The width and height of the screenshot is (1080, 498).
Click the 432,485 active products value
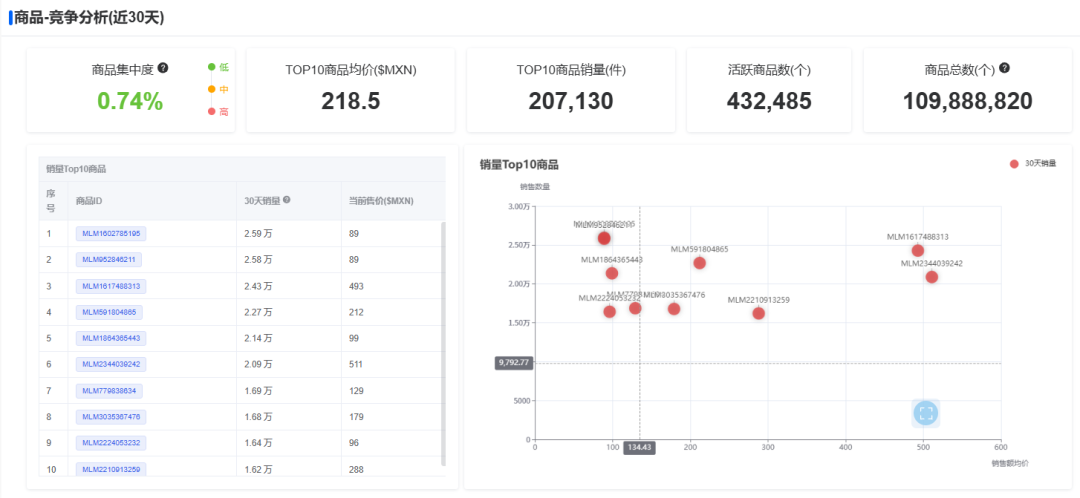769,101
